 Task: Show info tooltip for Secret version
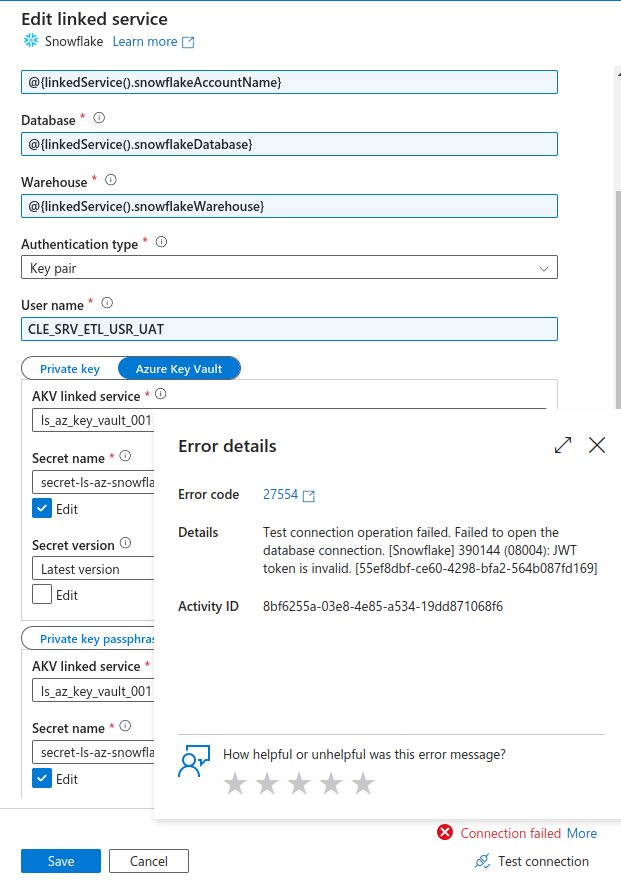tap(126, 543)
